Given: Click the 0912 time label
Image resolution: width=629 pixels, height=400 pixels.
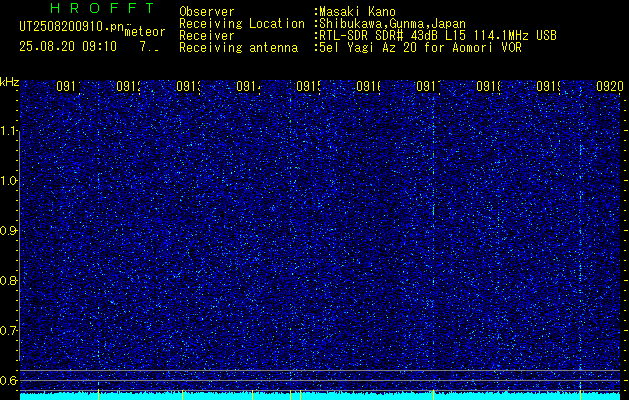Looking at the screenshot, I should (x=128, y=86).
